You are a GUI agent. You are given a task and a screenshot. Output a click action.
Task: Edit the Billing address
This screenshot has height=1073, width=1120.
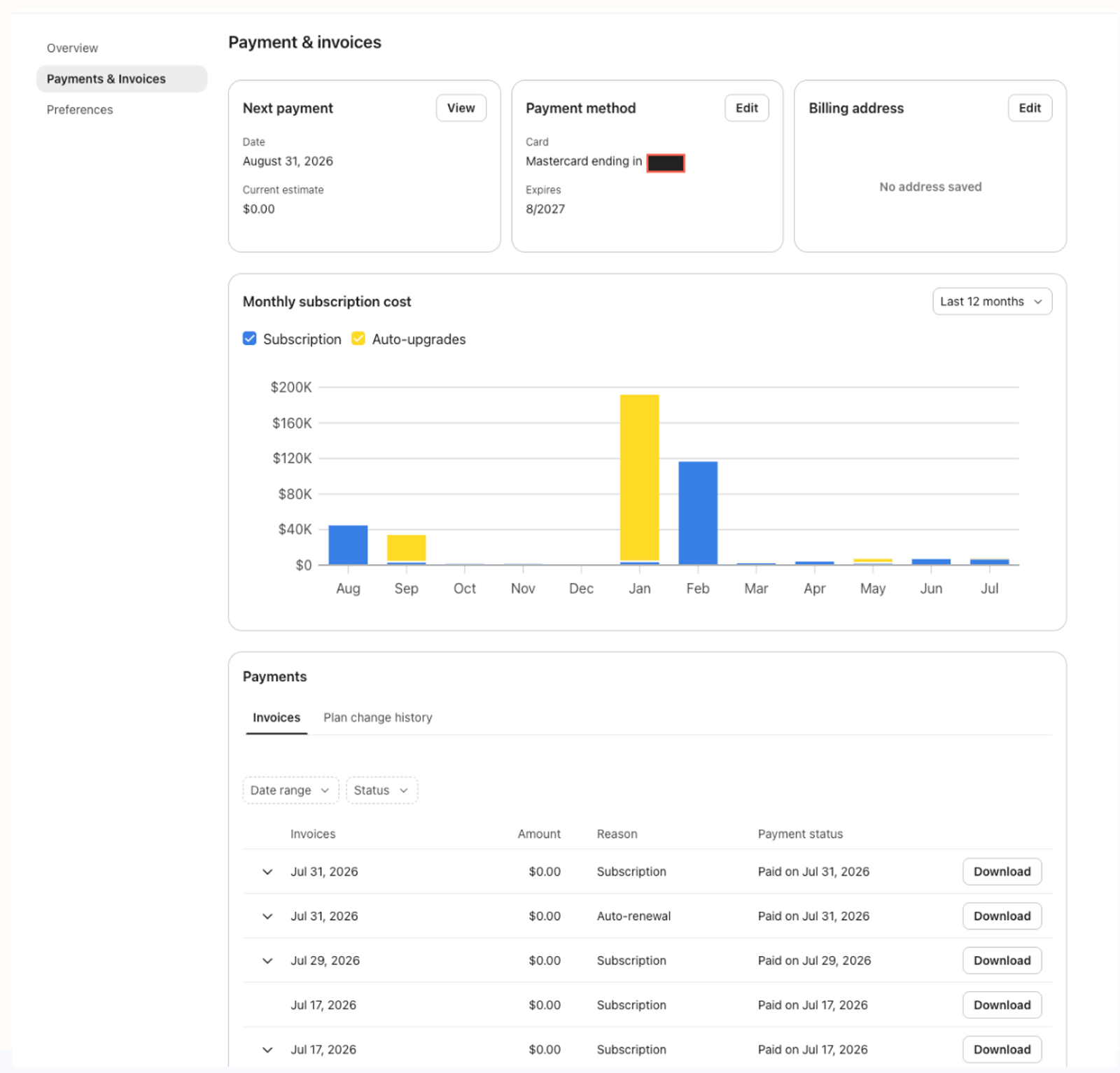[x=1029, y=108]
